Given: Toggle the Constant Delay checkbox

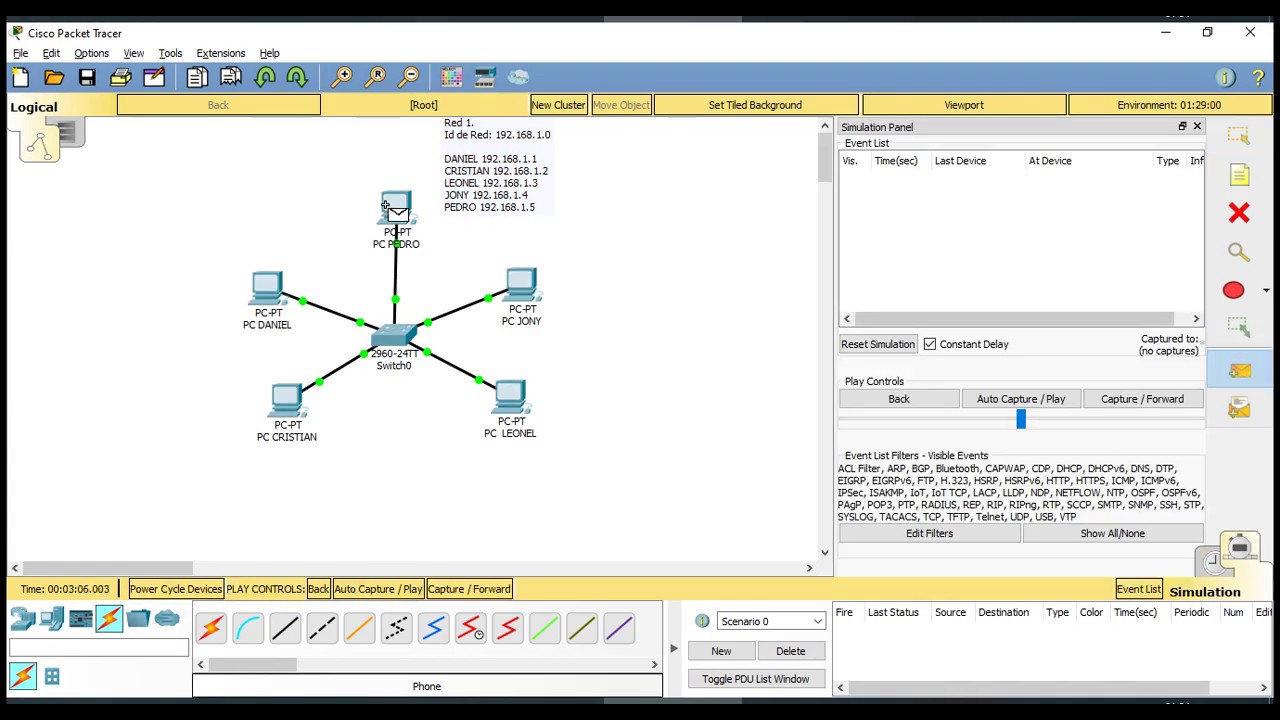Looking at the screenshot, I should (930, 344).
